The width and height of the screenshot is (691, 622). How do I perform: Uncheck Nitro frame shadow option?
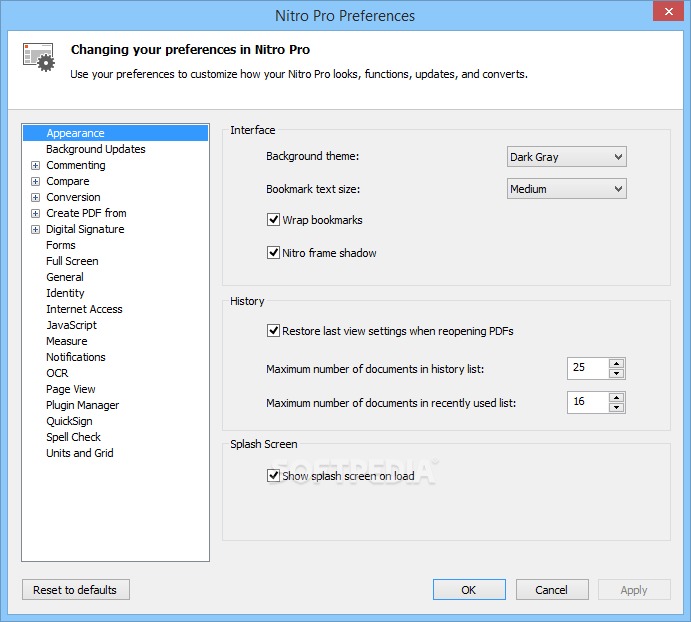click(x=273, y=253)
